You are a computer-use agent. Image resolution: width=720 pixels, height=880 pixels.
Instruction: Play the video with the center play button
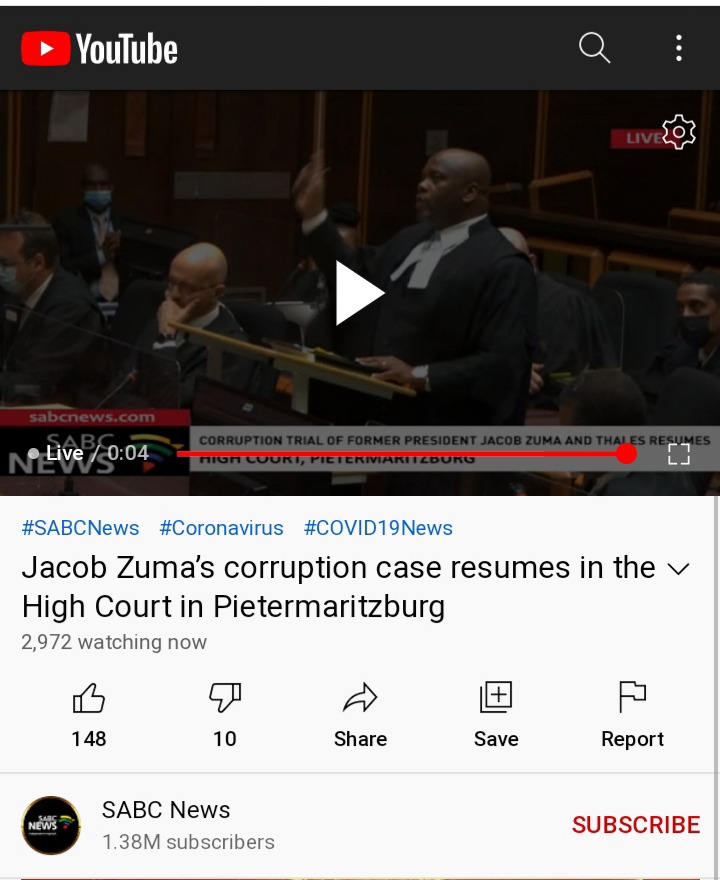click(360, 293)
